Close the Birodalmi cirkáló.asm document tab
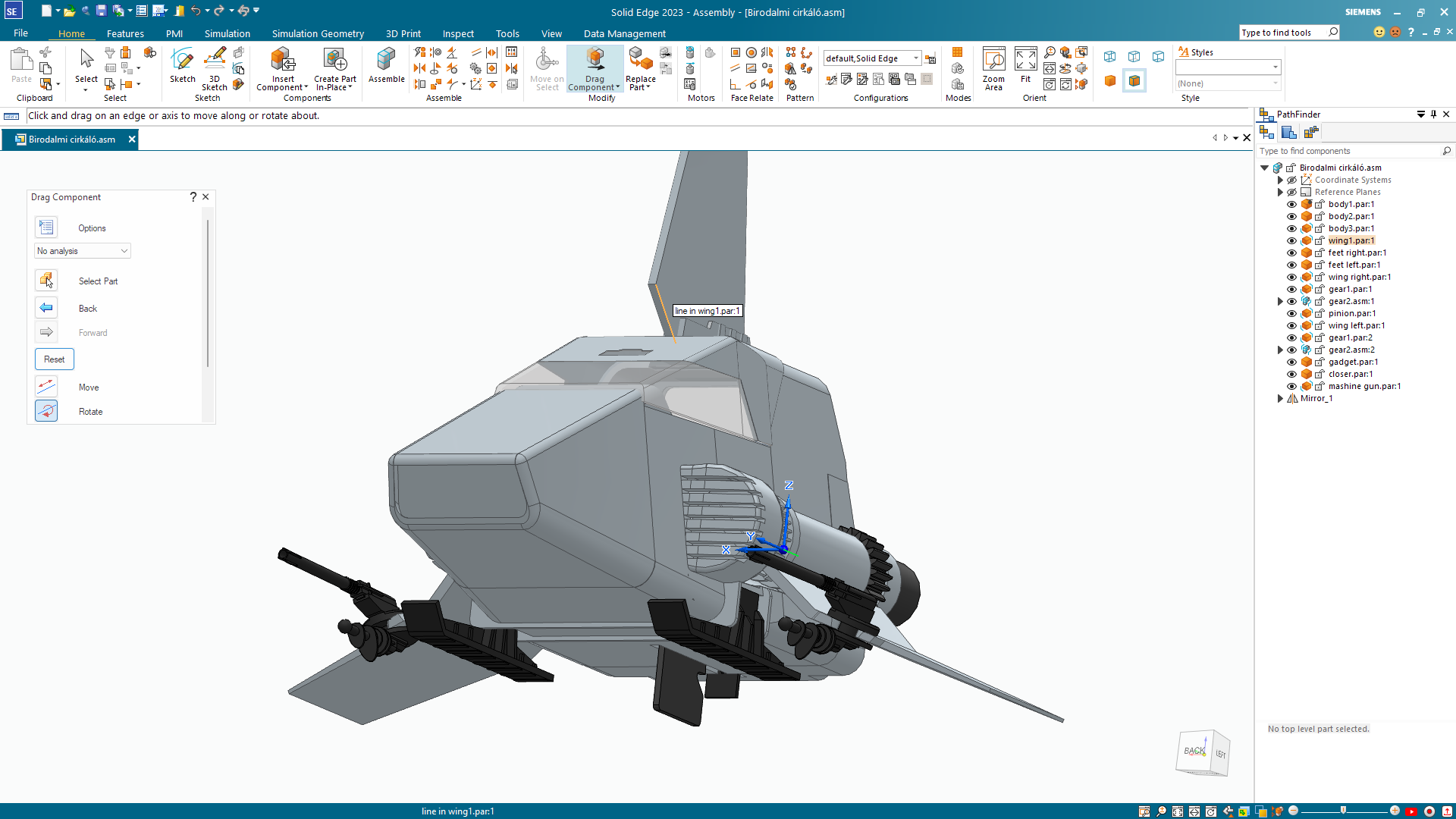The width and height of the screenshot is (1456, 819). (132, 140)
